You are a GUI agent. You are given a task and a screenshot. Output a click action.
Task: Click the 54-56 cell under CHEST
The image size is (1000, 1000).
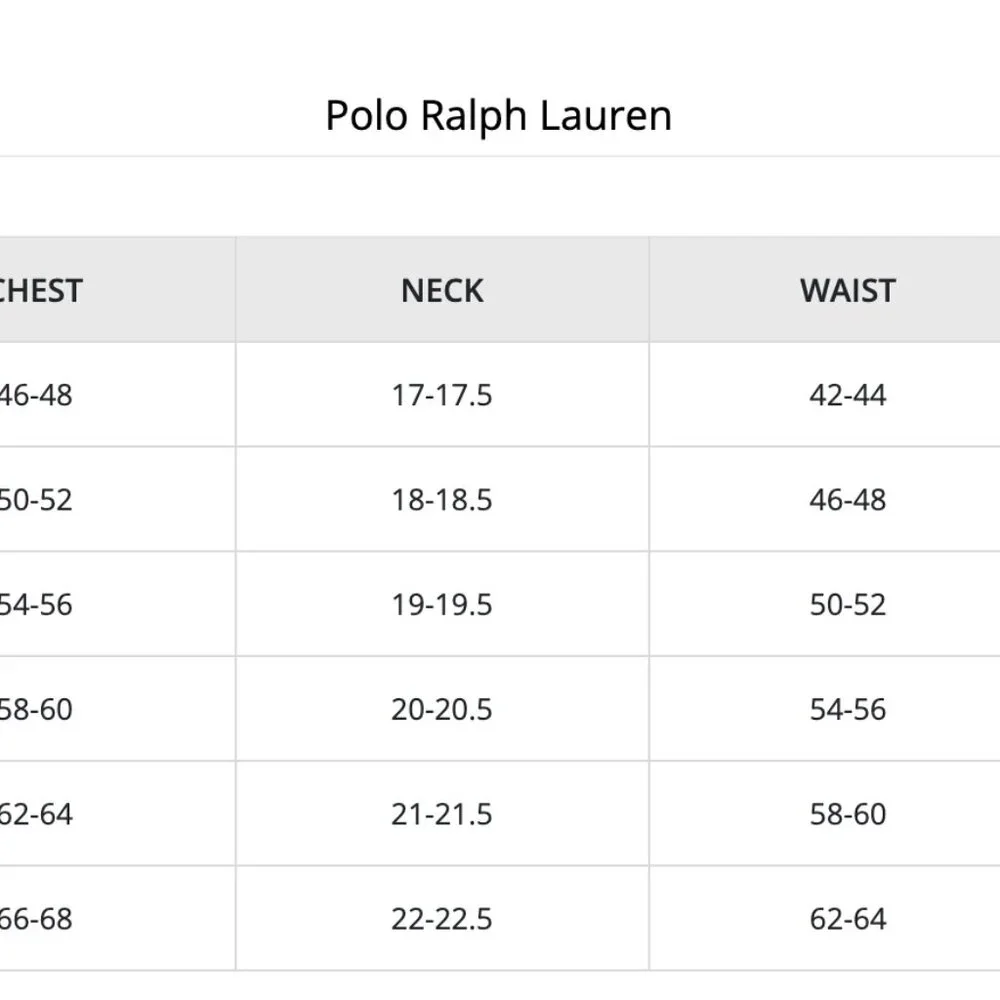pyautogui.click(x=117, y=604)
